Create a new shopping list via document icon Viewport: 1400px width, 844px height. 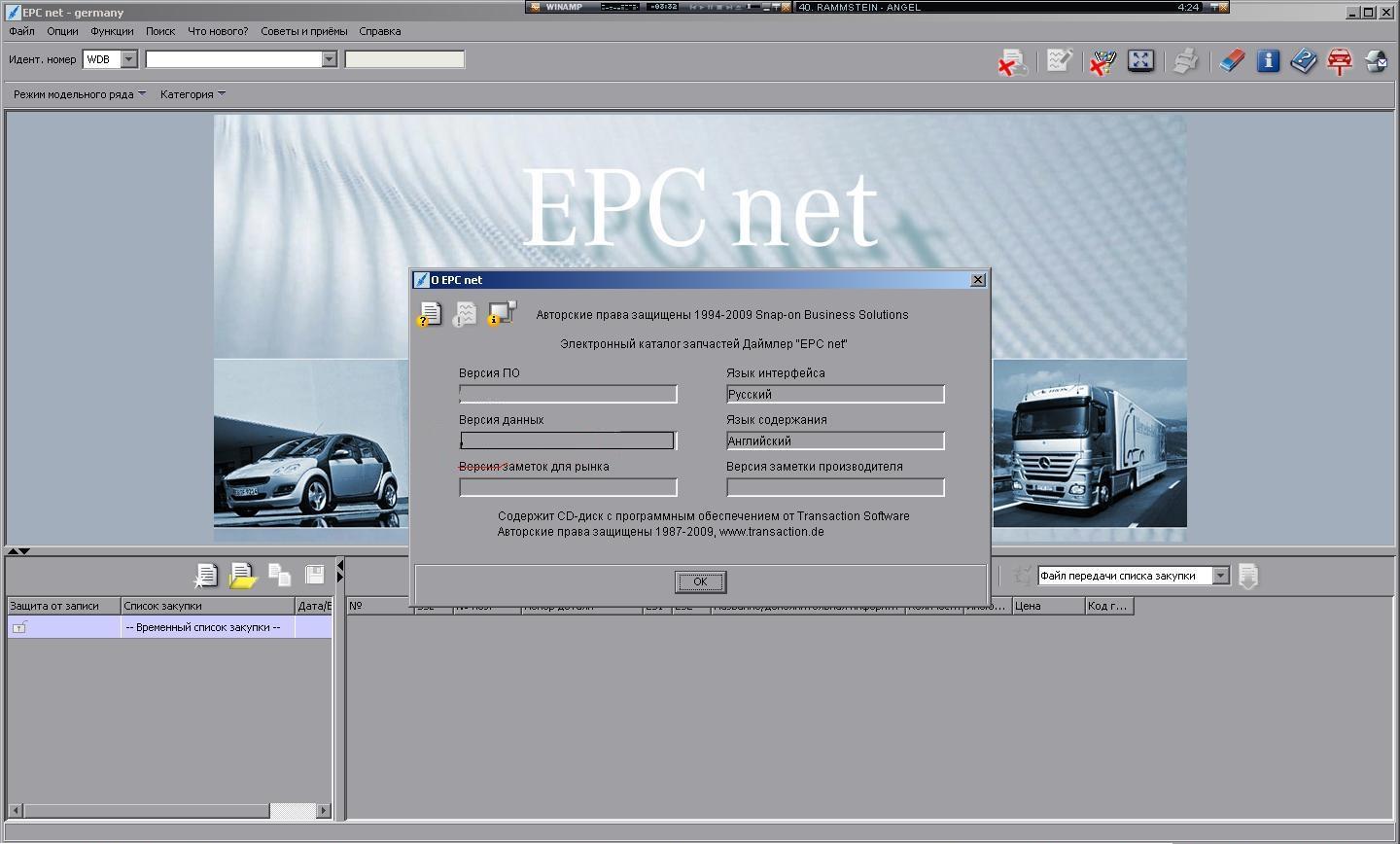tap(205, 576)
